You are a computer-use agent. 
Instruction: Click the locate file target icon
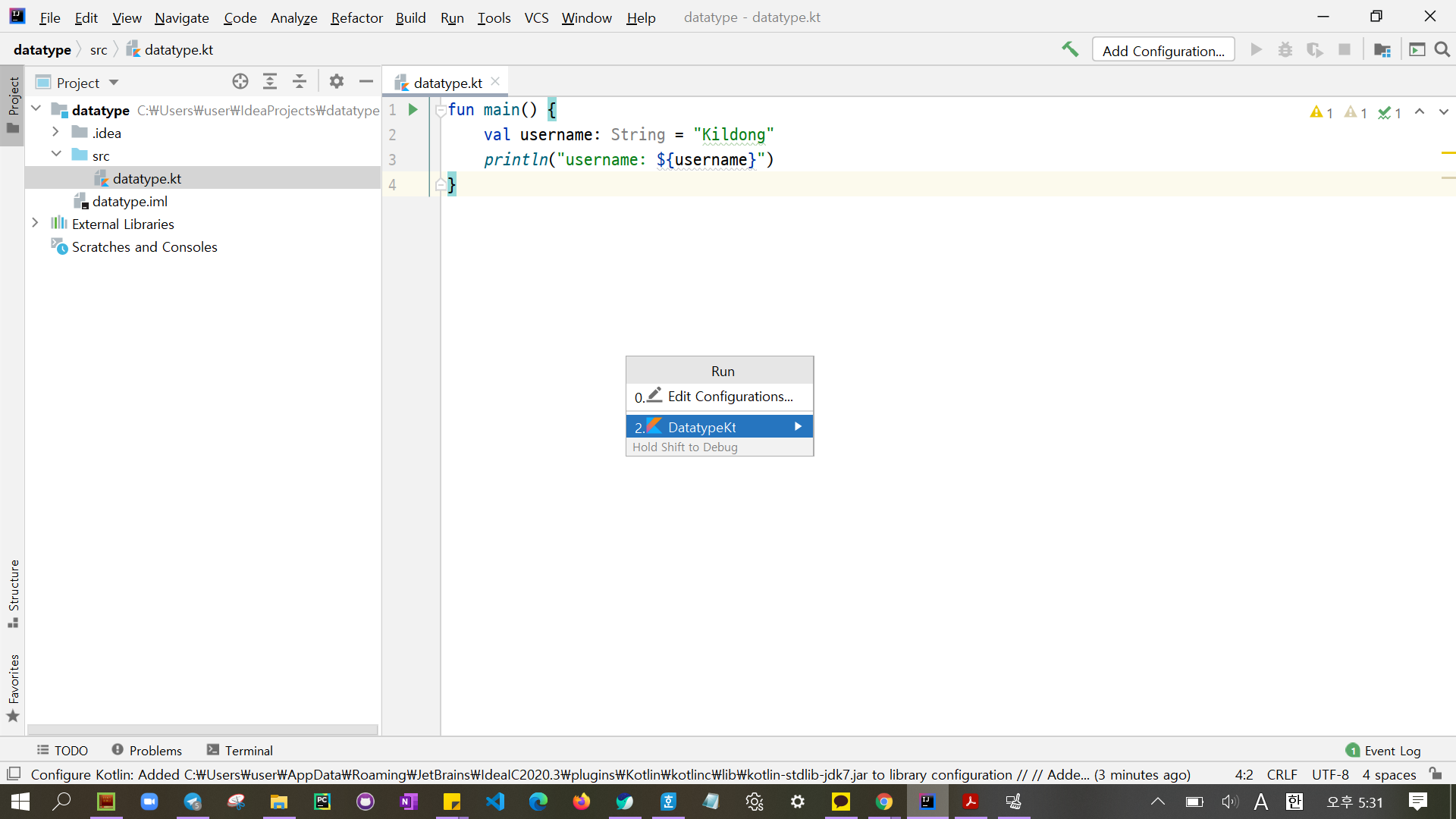click(240, 82)
